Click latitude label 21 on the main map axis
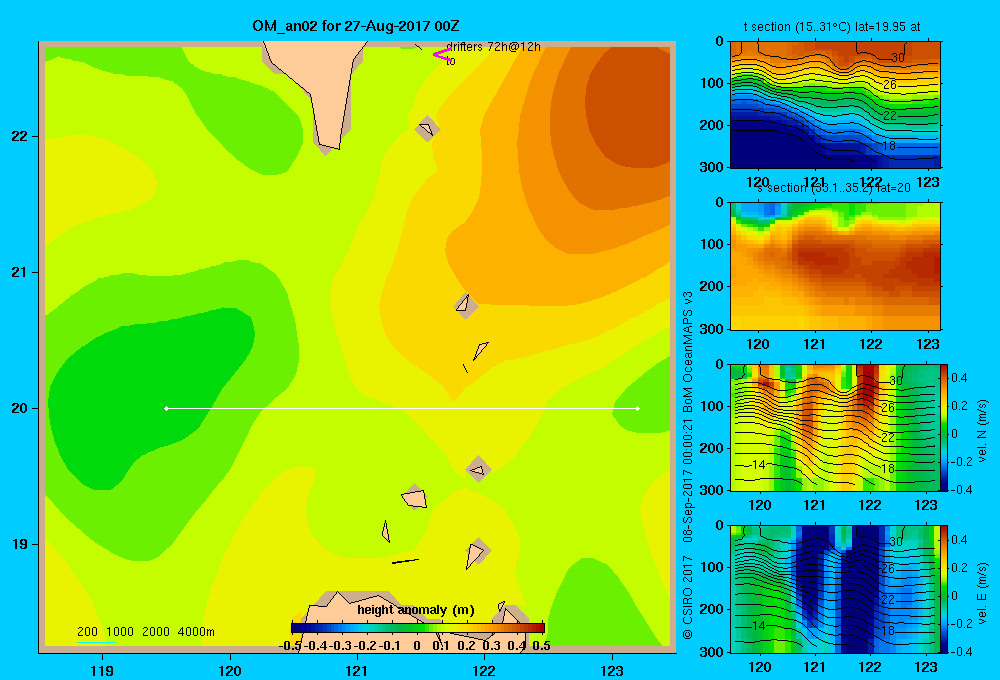 [20, 272]
